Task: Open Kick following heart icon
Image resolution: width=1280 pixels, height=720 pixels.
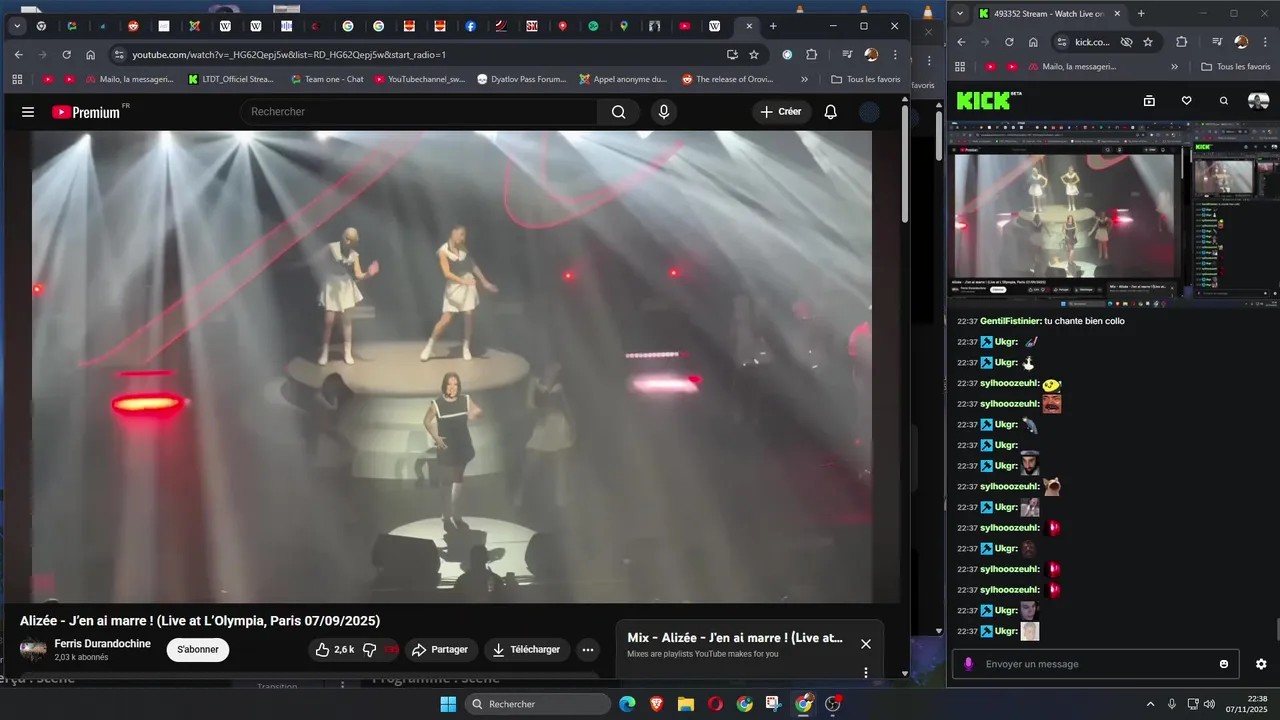Action: pos(1186,101)
